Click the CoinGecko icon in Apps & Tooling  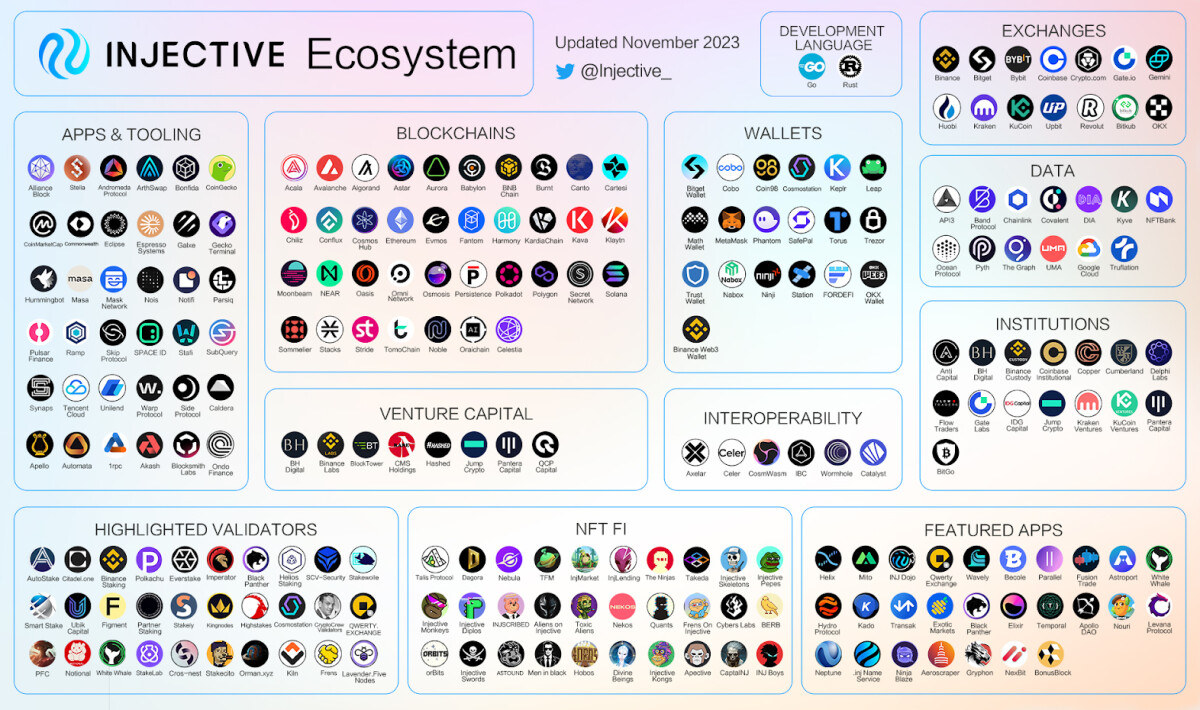point(221,168)
